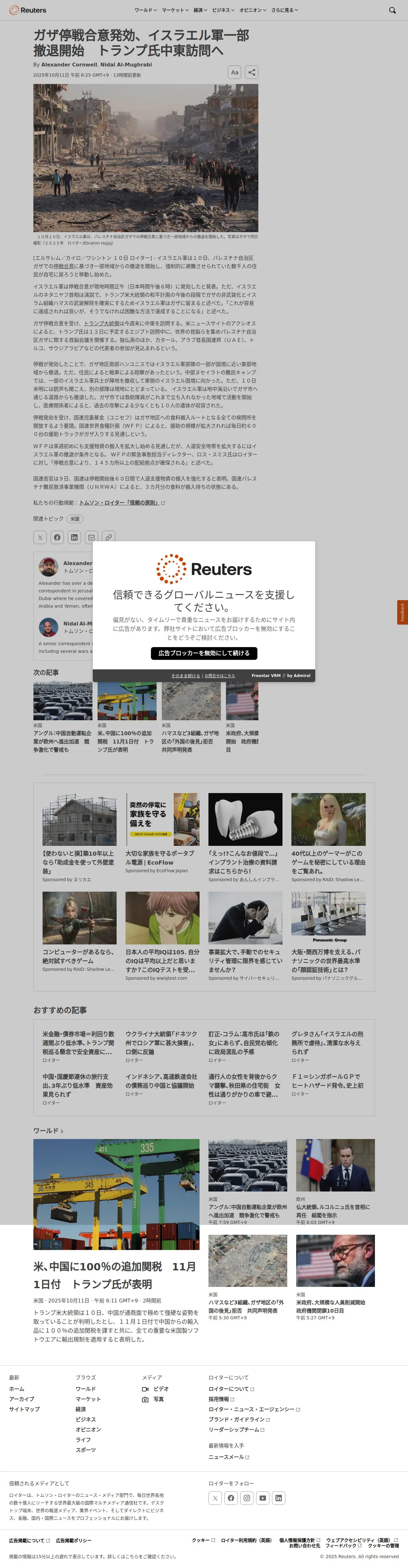
Task: Open footer link アーカイブ
Action: [x=22, y=1399]
